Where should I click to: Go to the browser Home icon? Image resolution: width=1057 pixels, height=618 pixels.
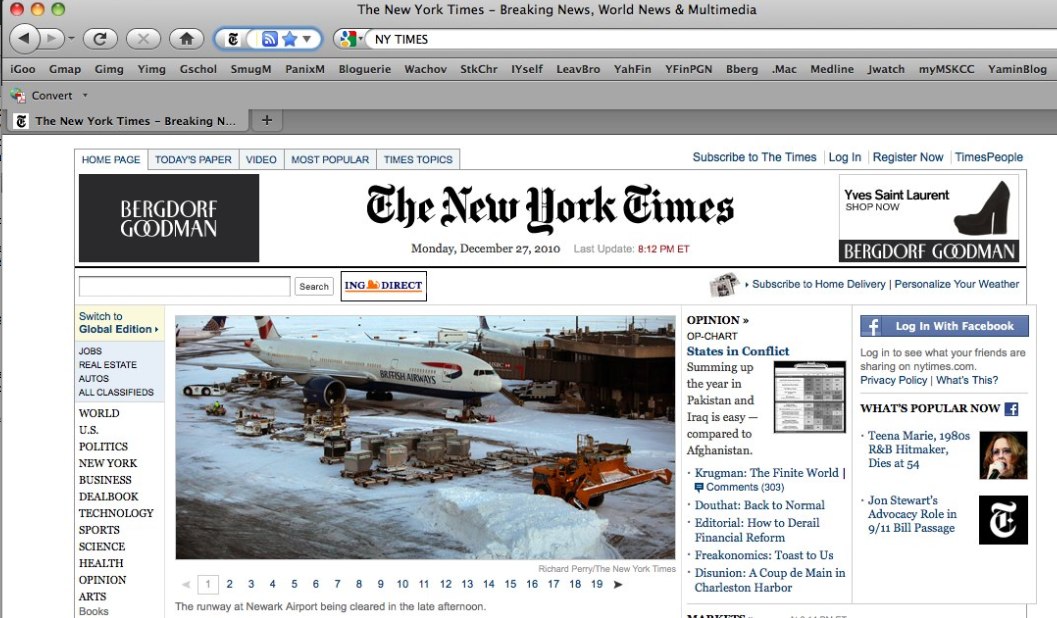[185, 39]
